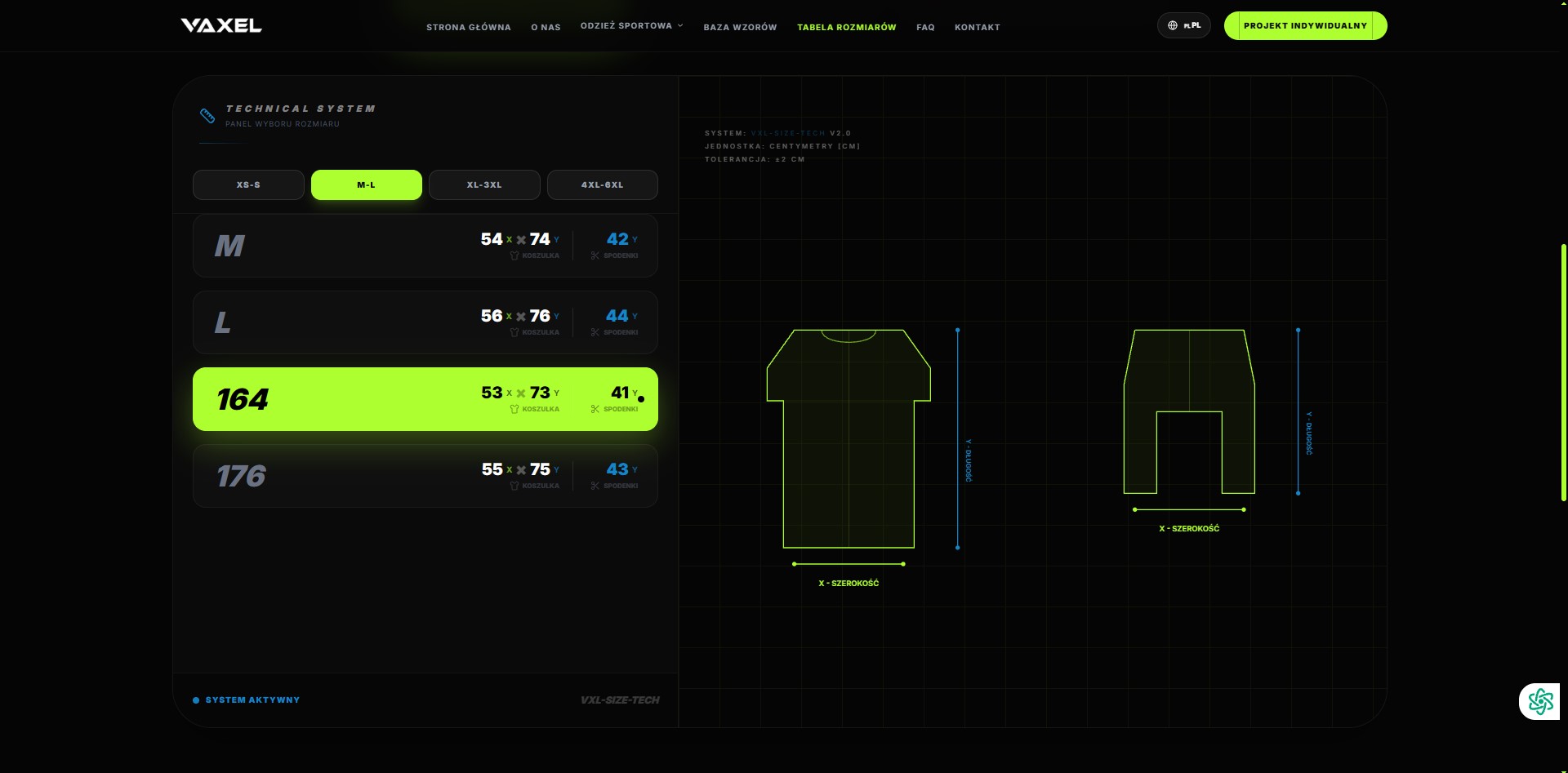The image size is (1568, 773).
Task: Click the TOLERANCJA ±2 CM text
Action: point(755,159)
